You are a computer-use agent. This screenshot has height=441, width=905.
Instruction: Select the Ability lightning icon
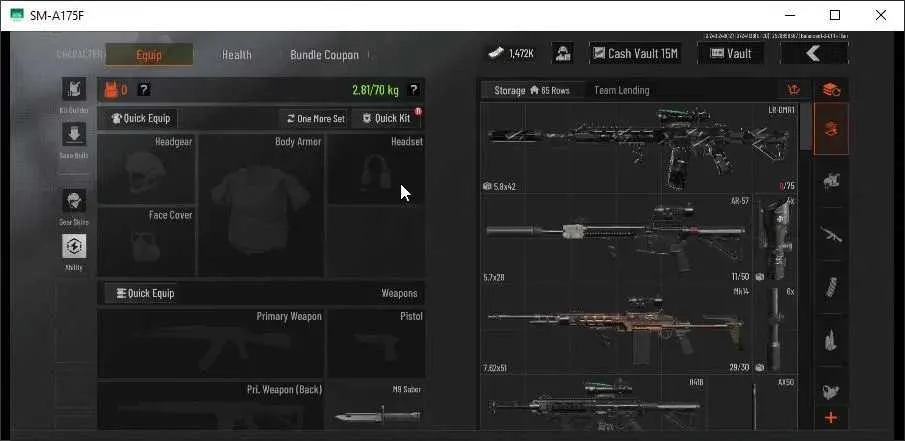74,246
